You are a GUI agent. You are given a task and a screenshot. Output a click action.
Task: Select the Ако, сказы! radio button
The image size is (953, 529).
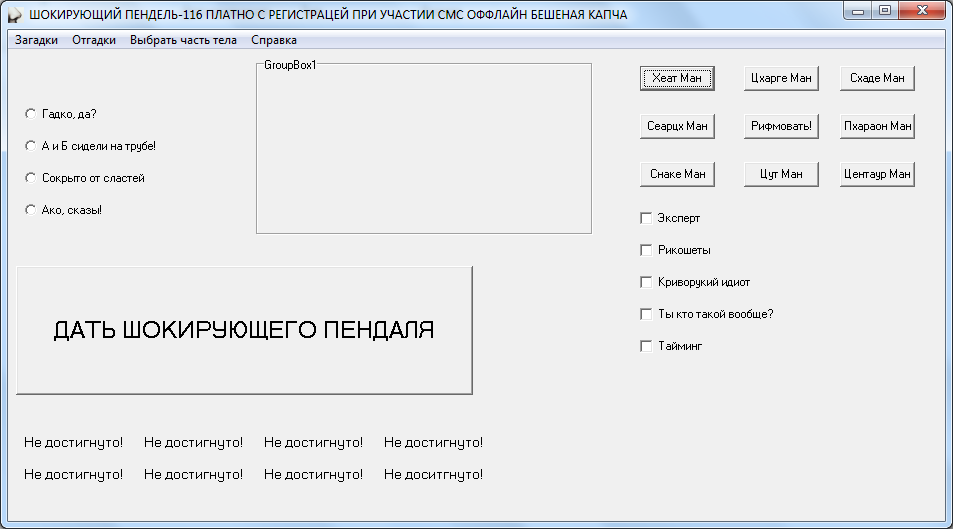tap(30, 210)
